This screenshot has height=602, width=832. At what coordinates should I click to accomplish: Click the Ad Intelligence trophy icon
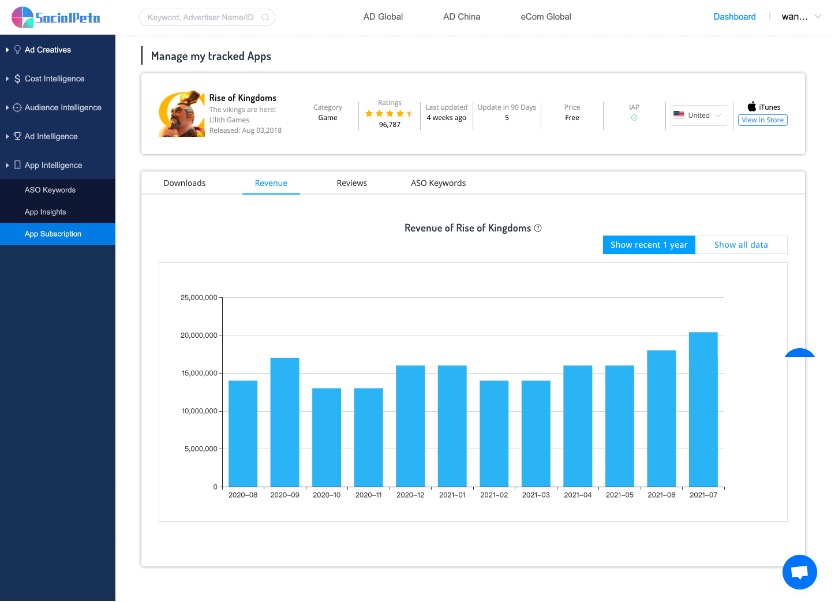(18, 136)
